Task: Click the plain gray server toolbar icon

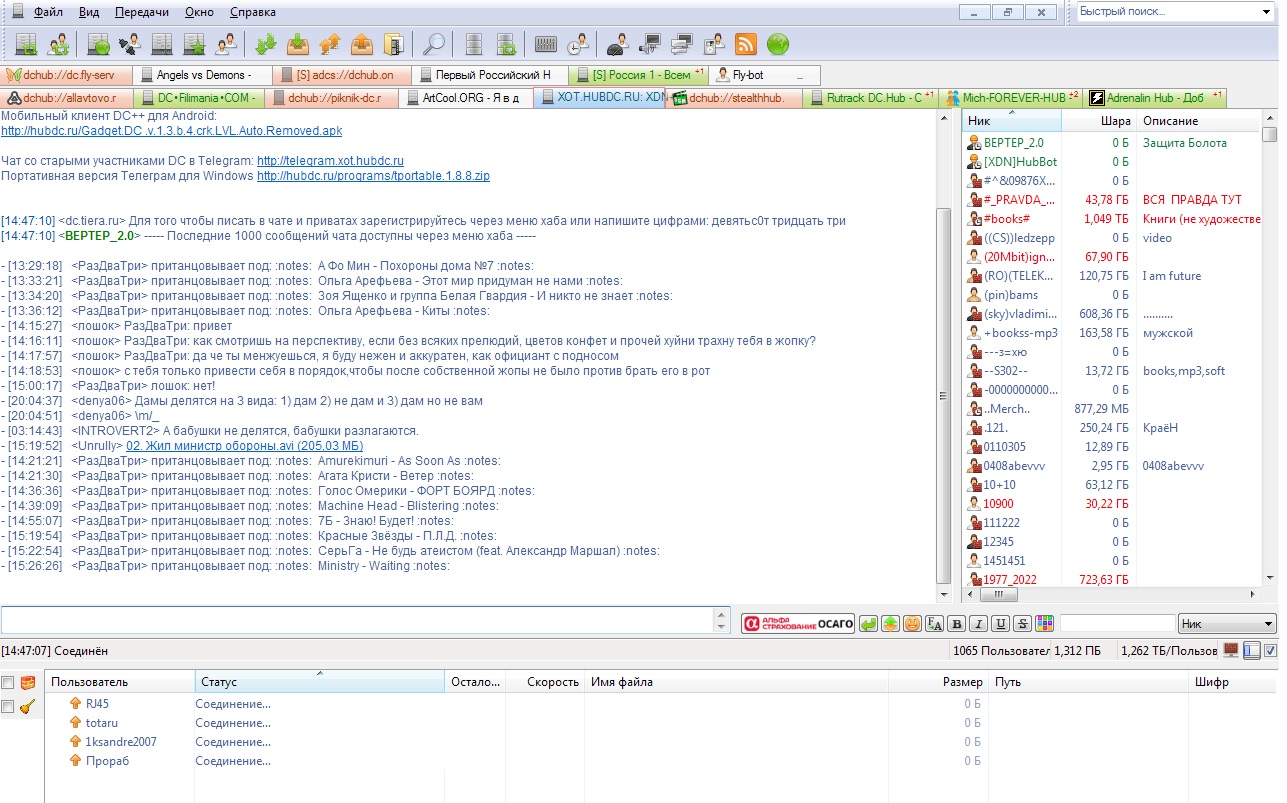Action: point(475,44)
